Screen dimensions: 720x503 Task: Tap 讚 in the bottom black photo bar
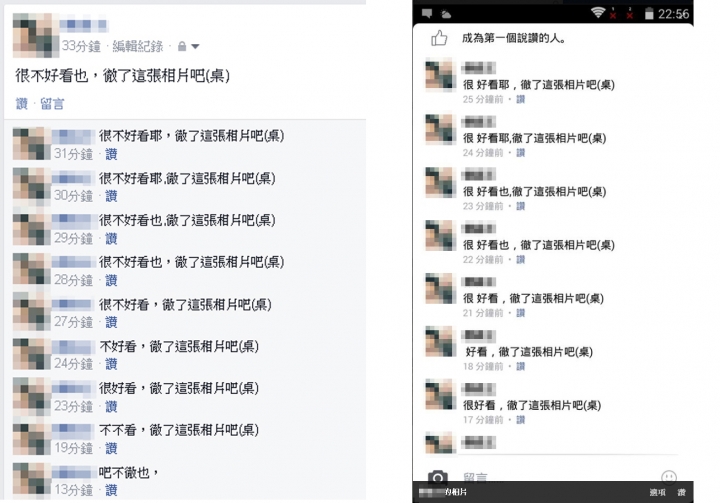tap(681, 492)
